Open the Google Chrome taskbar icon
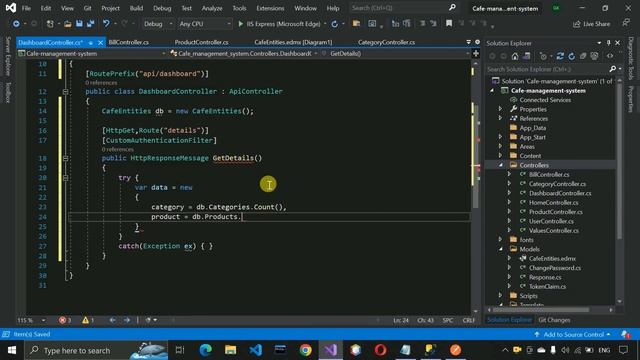The image size is (640, 360). pyautogui.click(x=305, y=350)
